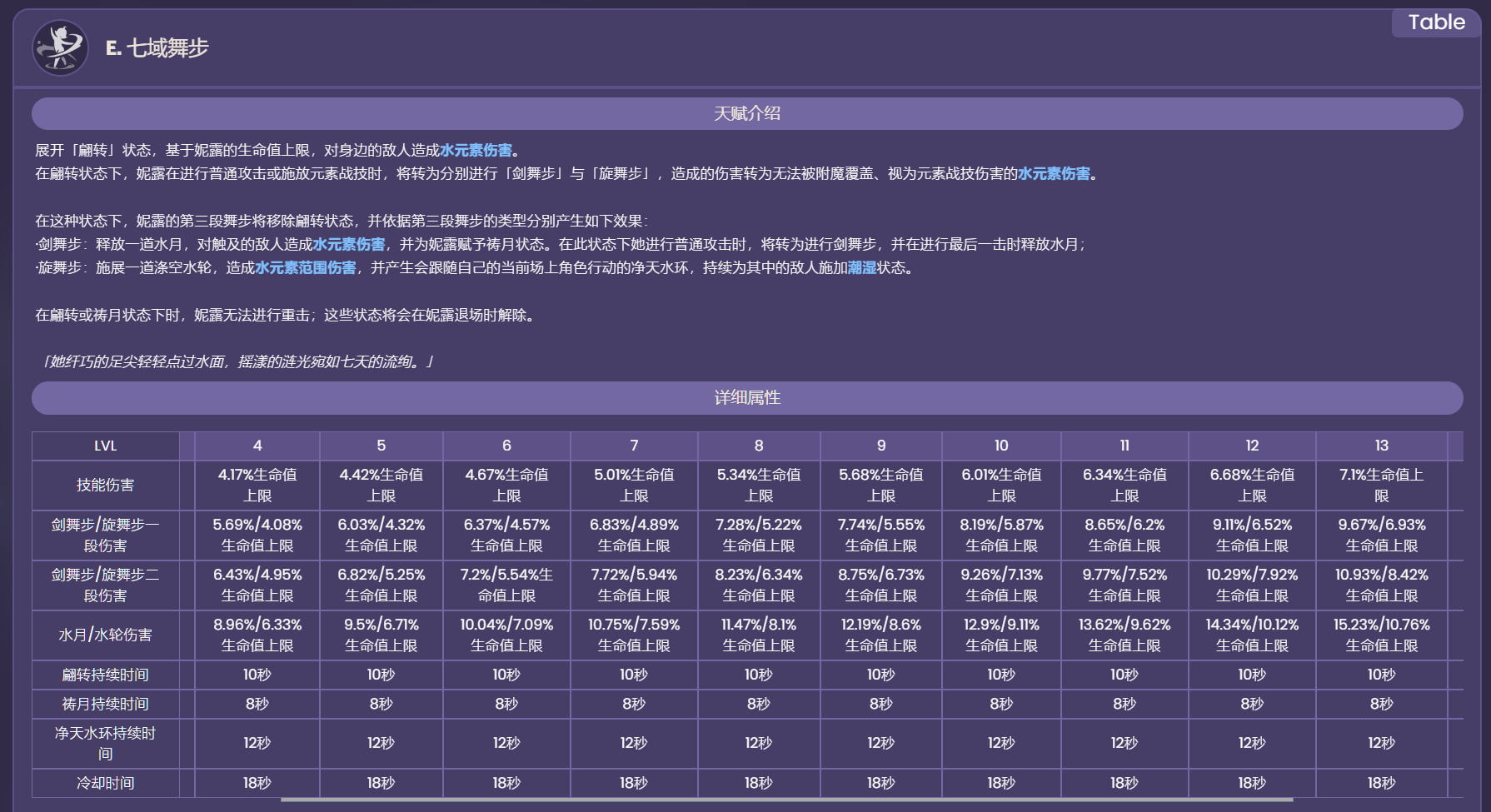
Task: Click the 七域舞步 skill icon
Action: pyautogui.click(x=61, y=48)
